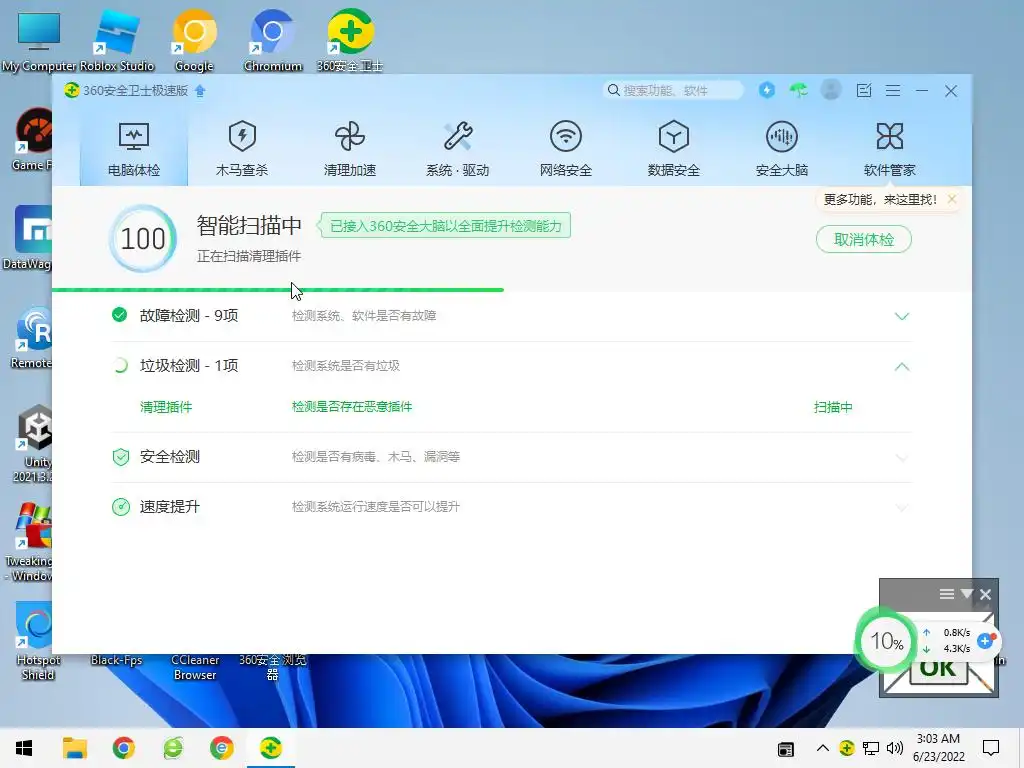Open Google Chrome desktop shortcut
The height and width of the screenshot is (768, 1024).
pos(194,40)
